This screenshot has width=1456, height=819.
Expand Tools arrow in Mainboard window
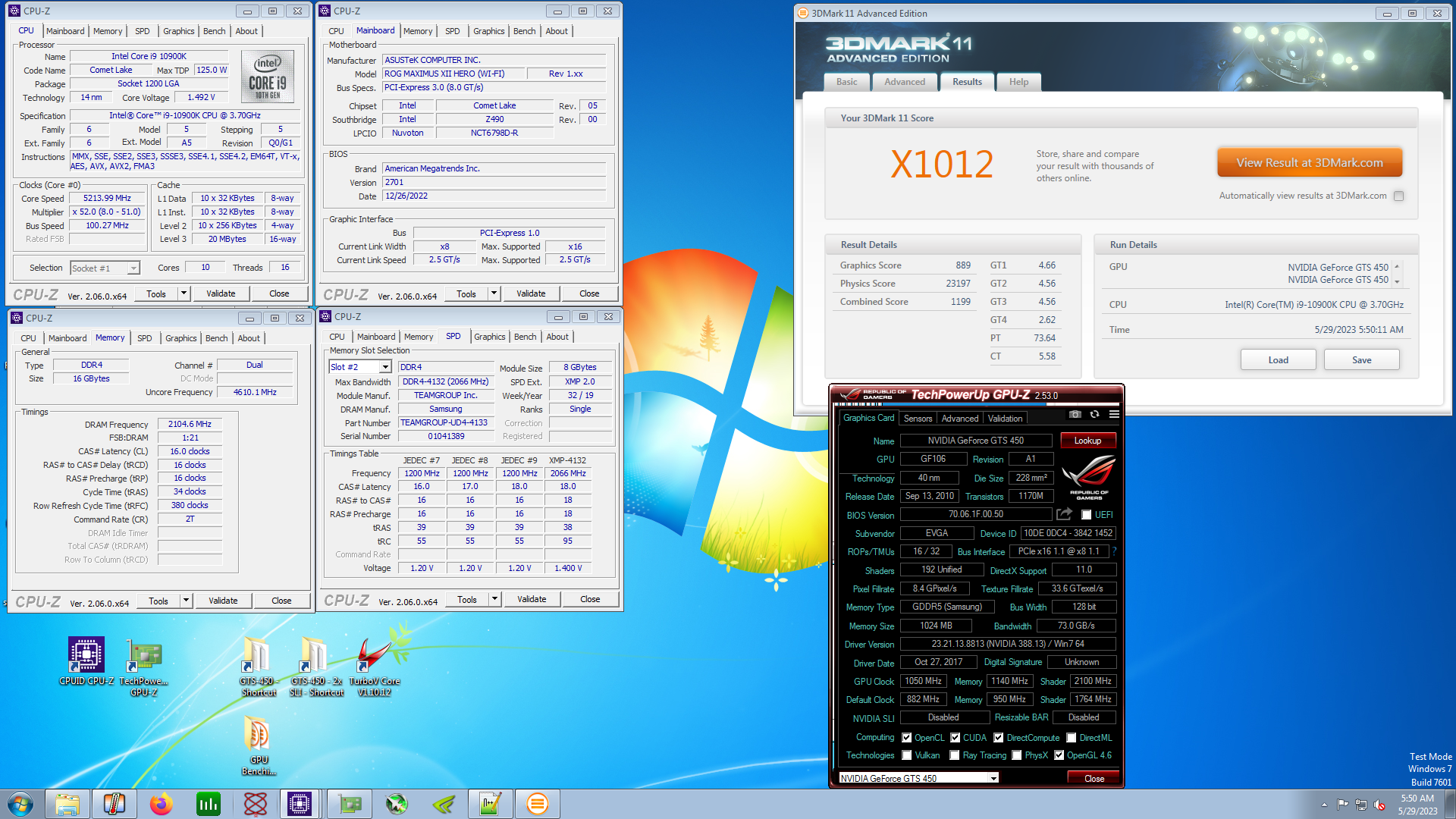[494, 293]
